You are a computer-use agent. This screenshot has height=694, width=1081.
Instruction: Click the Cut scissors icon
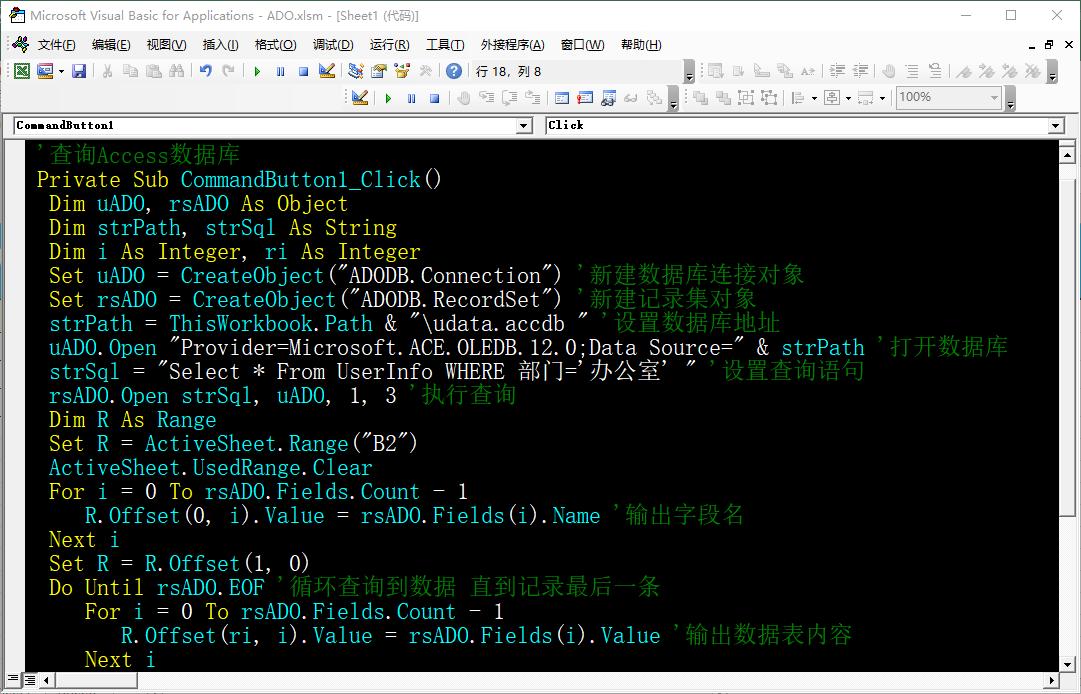coord(107,71)
